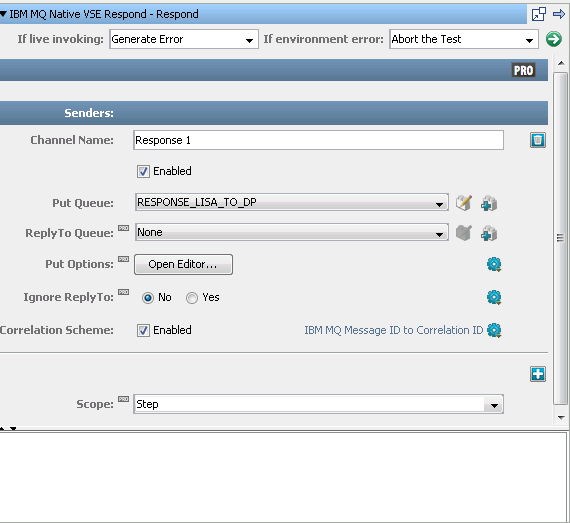Click the Open Editor button
Image resolution: width=570 pixels, height=523 pixels.
183,264
